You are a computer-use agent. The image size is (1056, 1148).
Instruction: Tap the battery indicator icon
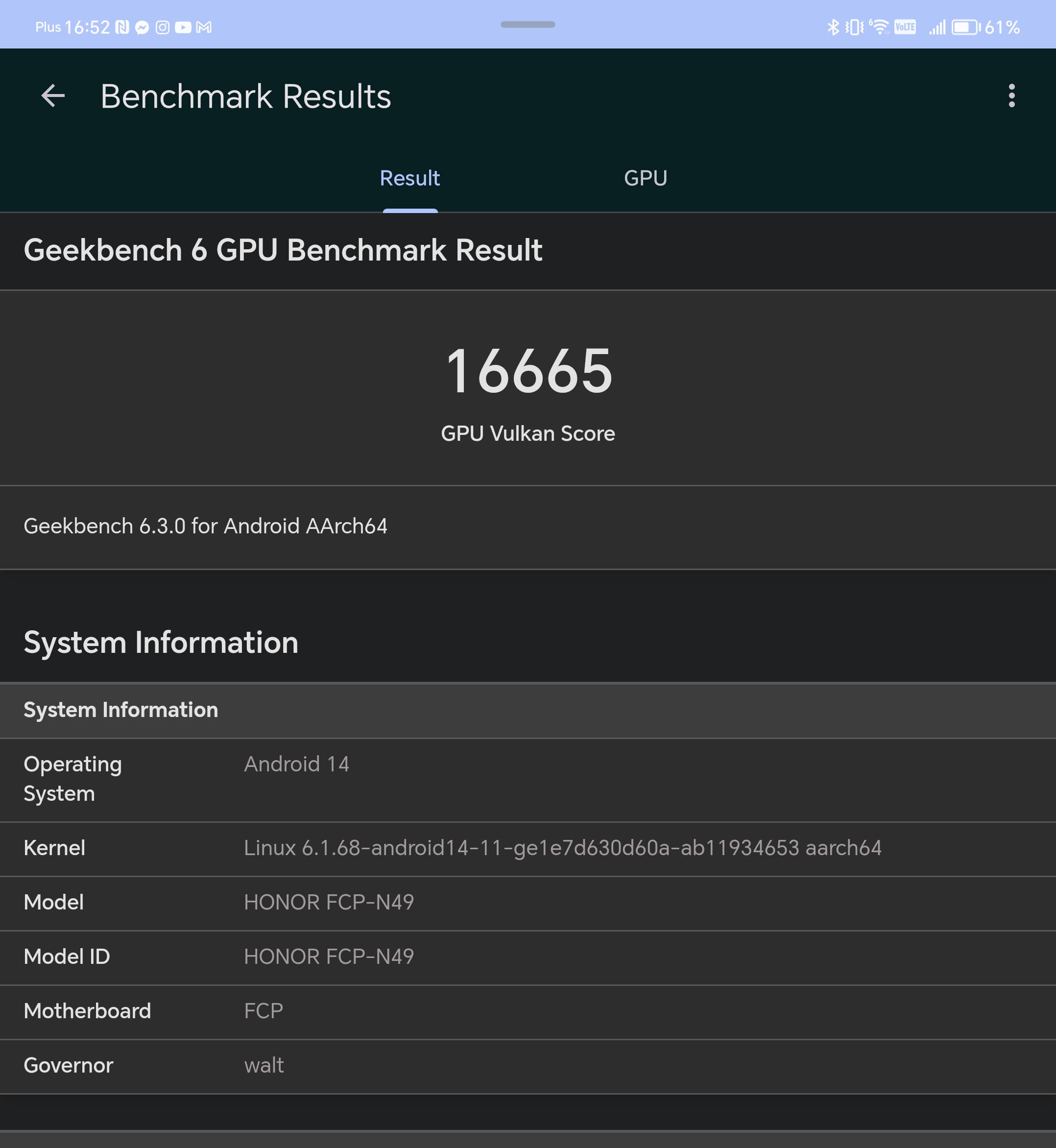tap(965, 27)
